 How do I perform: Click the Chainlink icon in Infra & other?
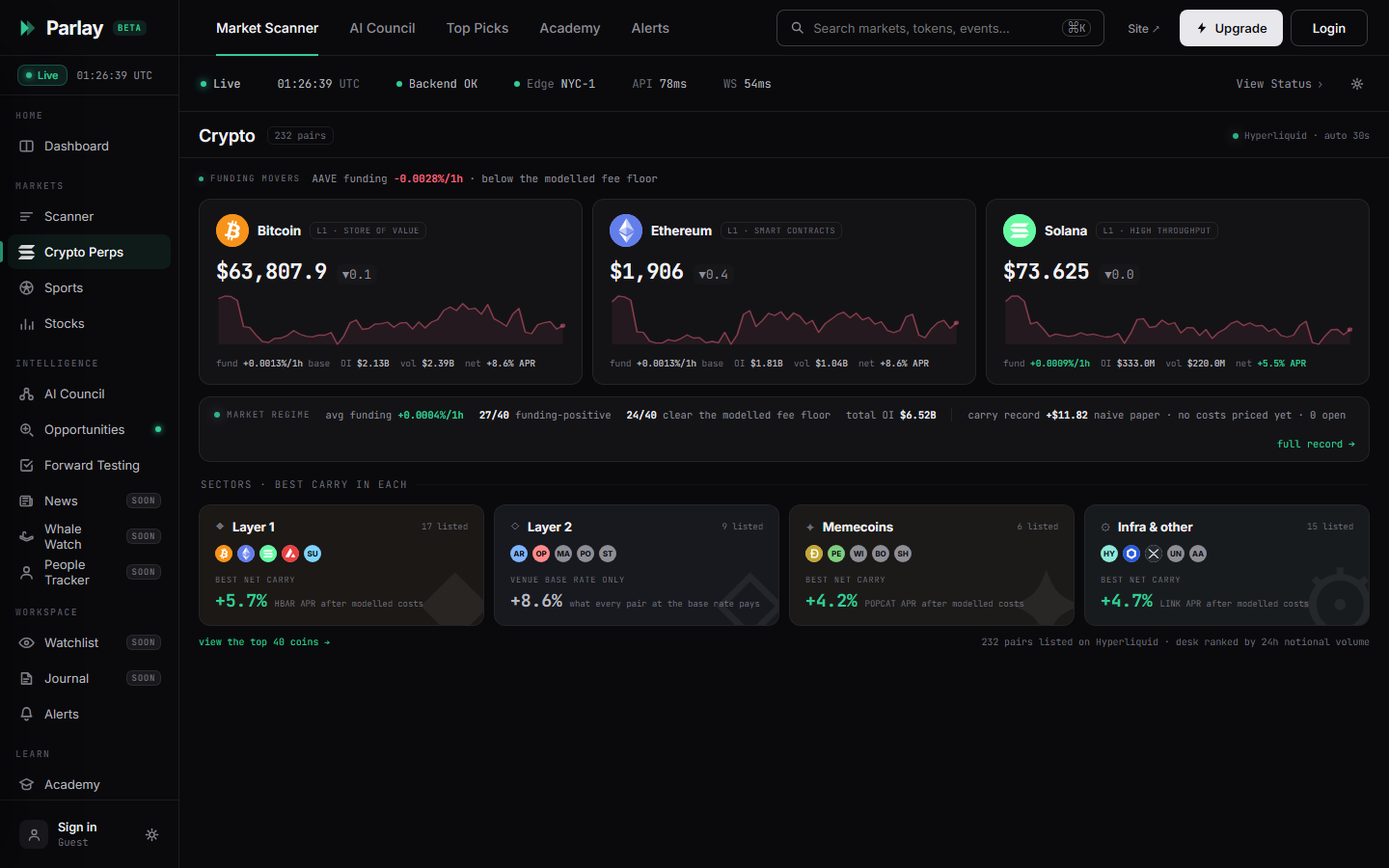1131,554
